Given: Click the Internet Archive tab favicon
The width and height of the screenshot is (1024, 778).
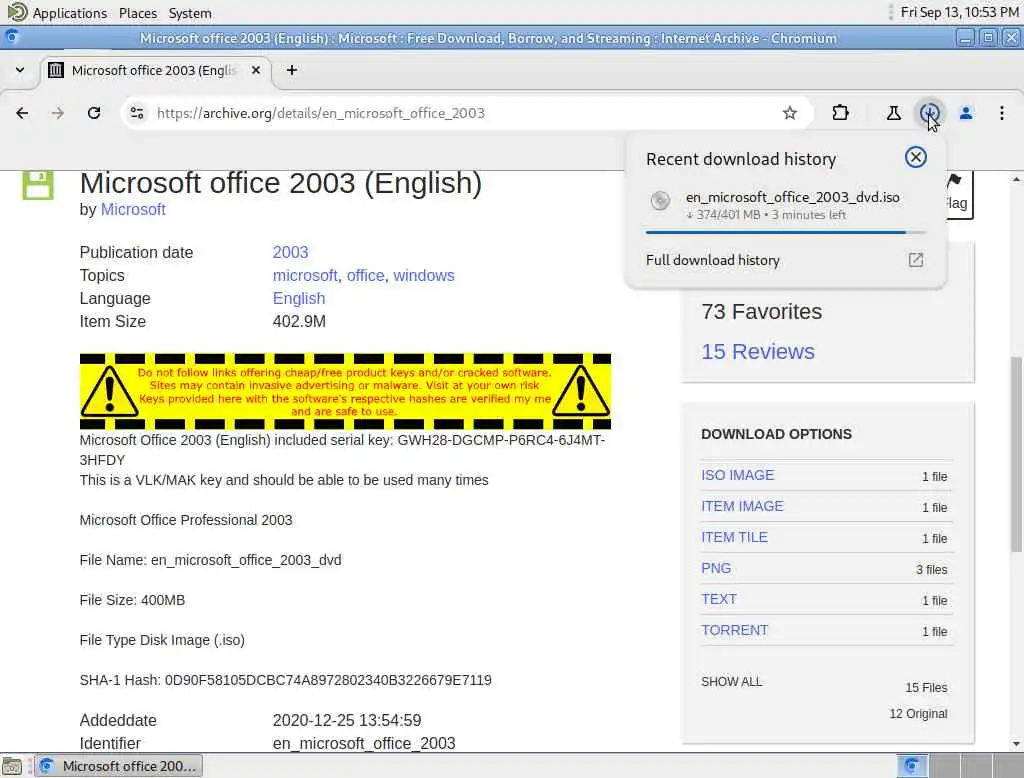Looking at the screenshot, I should tap(56, 70).
